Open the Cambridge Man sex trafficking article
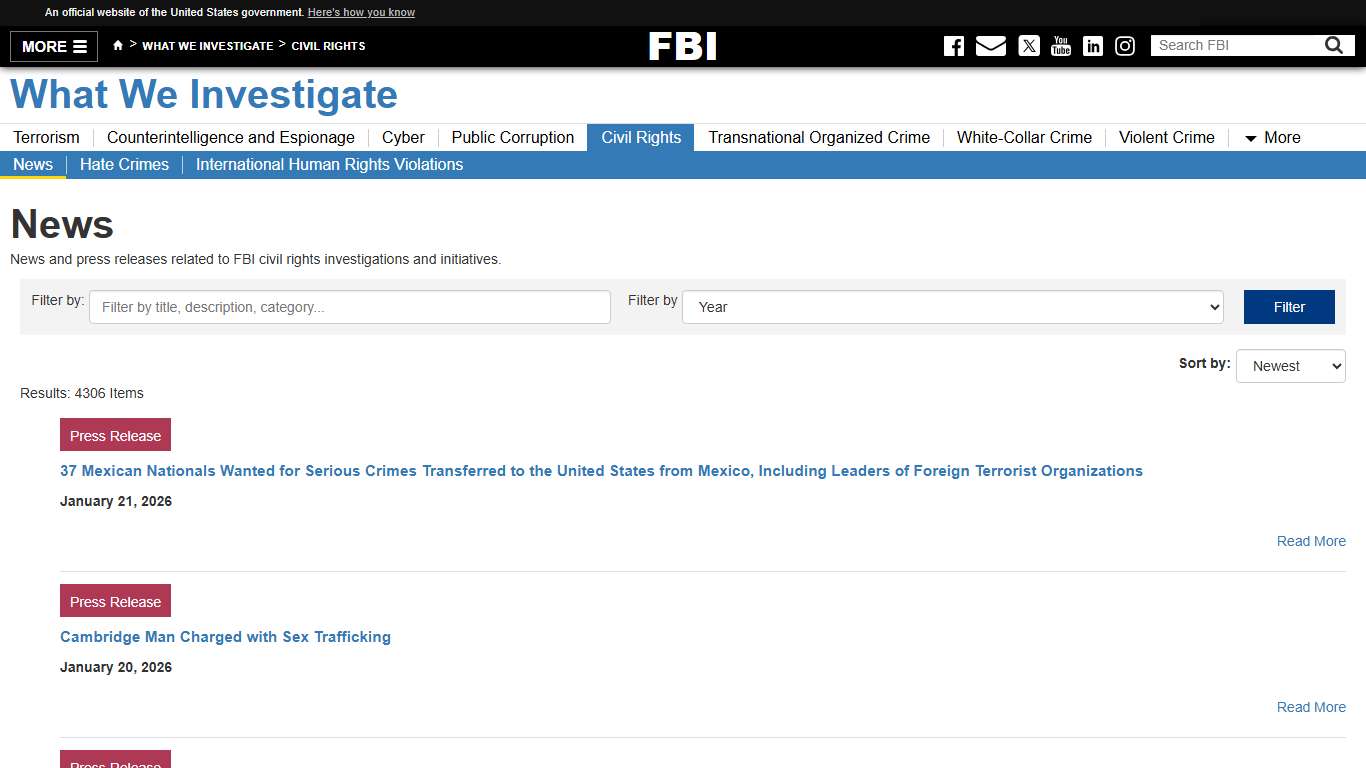 point(226,637)
